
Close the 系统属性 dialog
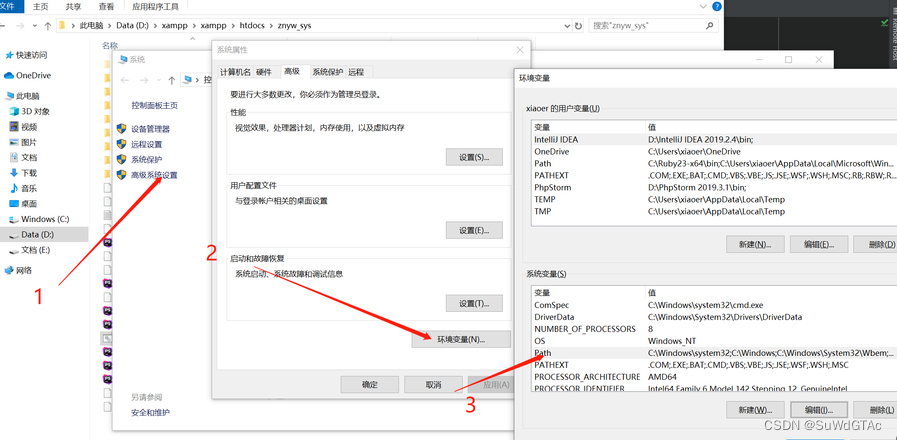(x=519, y=50)
